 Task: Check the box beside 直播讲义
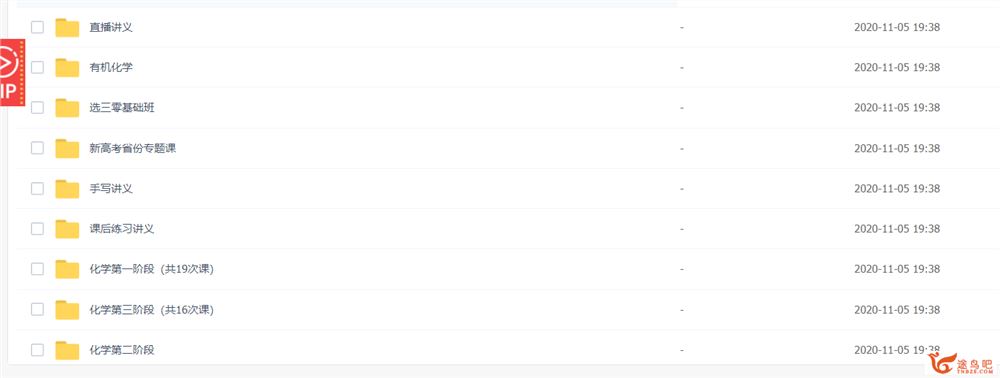click(x=38, y=27)
